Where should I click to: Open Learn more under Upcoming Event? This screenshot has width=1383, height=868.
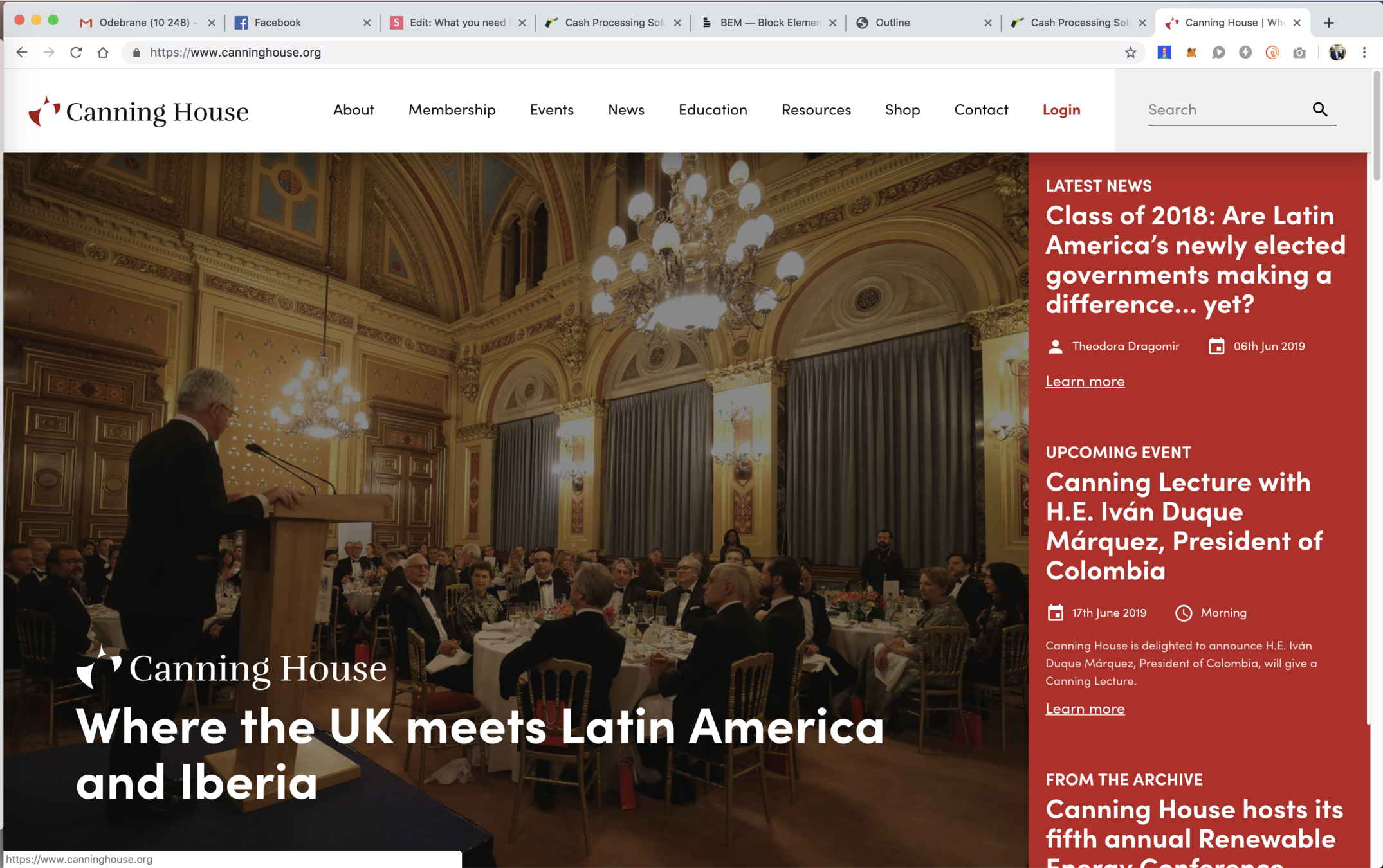click(x=1085, y=709)
